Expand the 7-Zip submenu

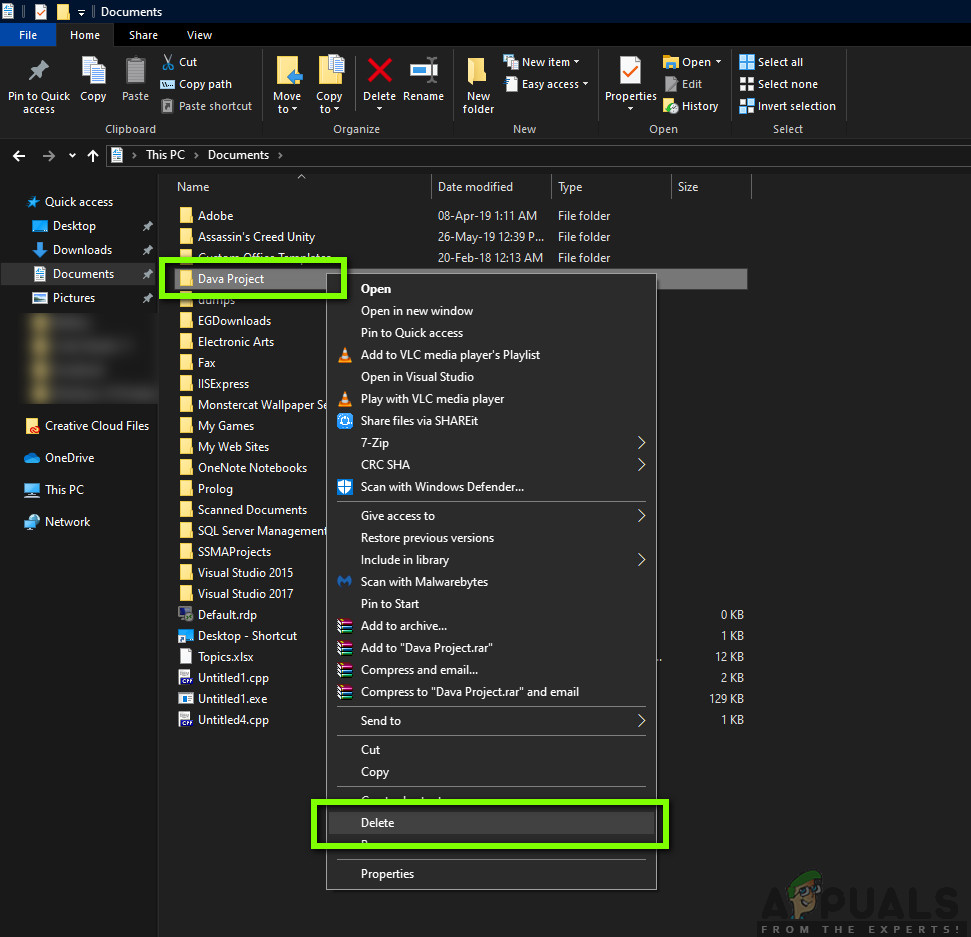tap(491, 443)
